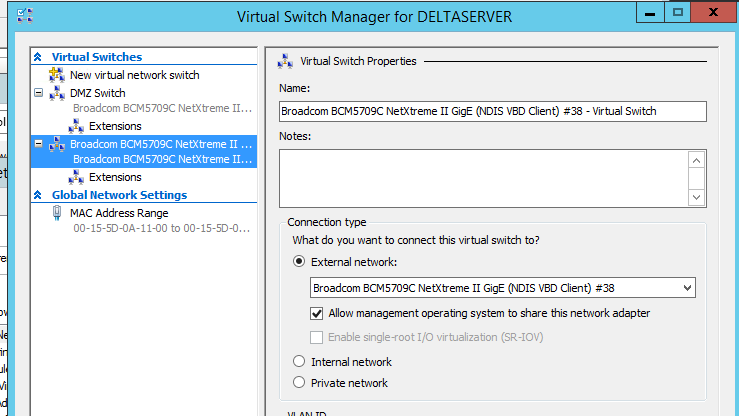The image size is (739, 416).
Task: Click the Virtual Switch Properties header icon
Action: tap(285, 61)
